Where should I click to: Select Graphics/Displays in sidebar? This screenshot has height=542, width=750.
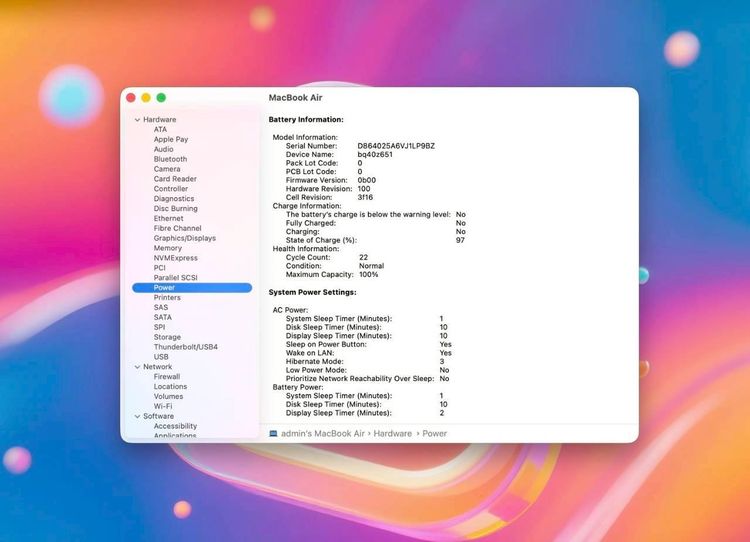[185, 238]
